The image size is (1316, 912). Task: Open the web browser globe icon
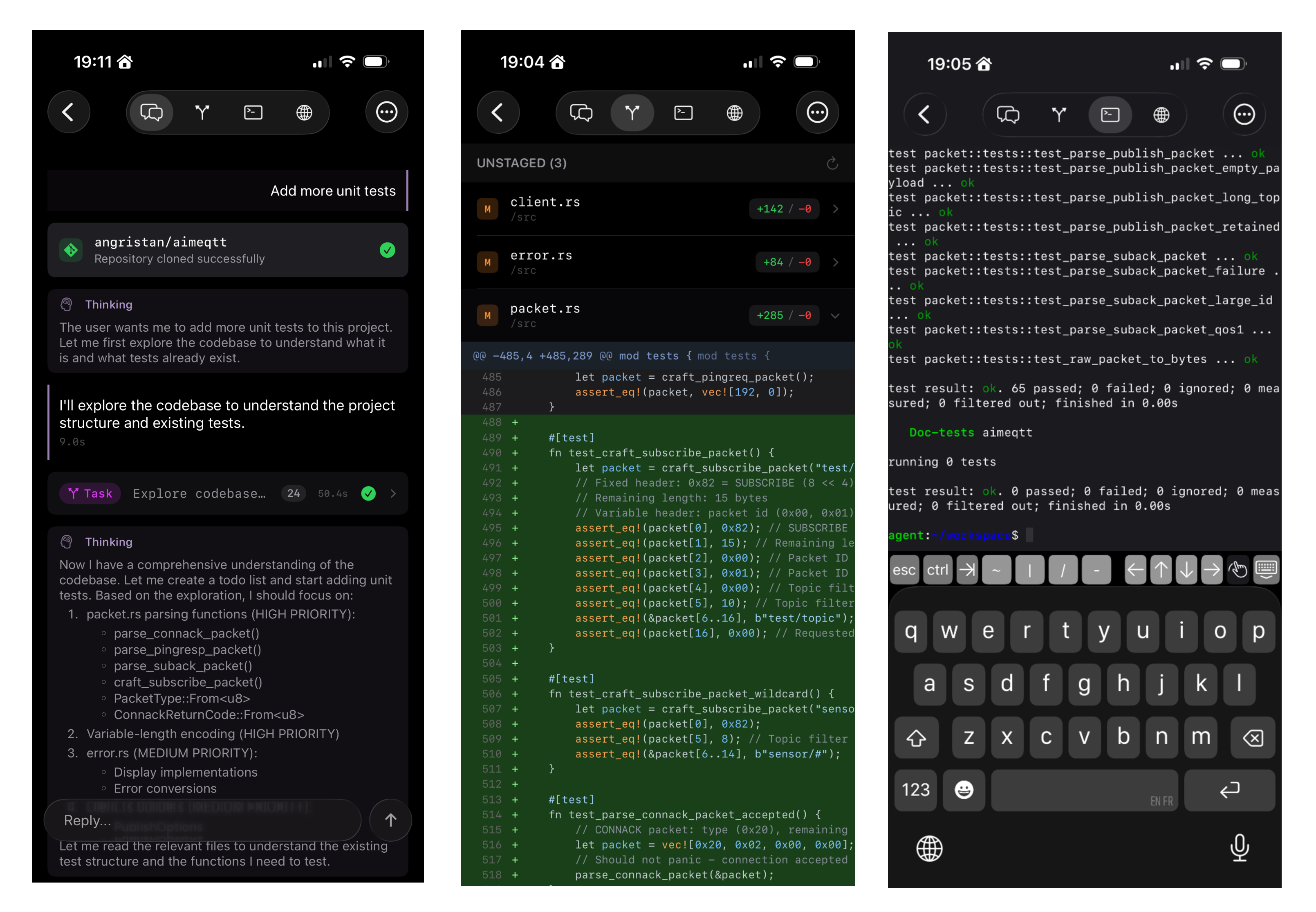click(304, 112)
